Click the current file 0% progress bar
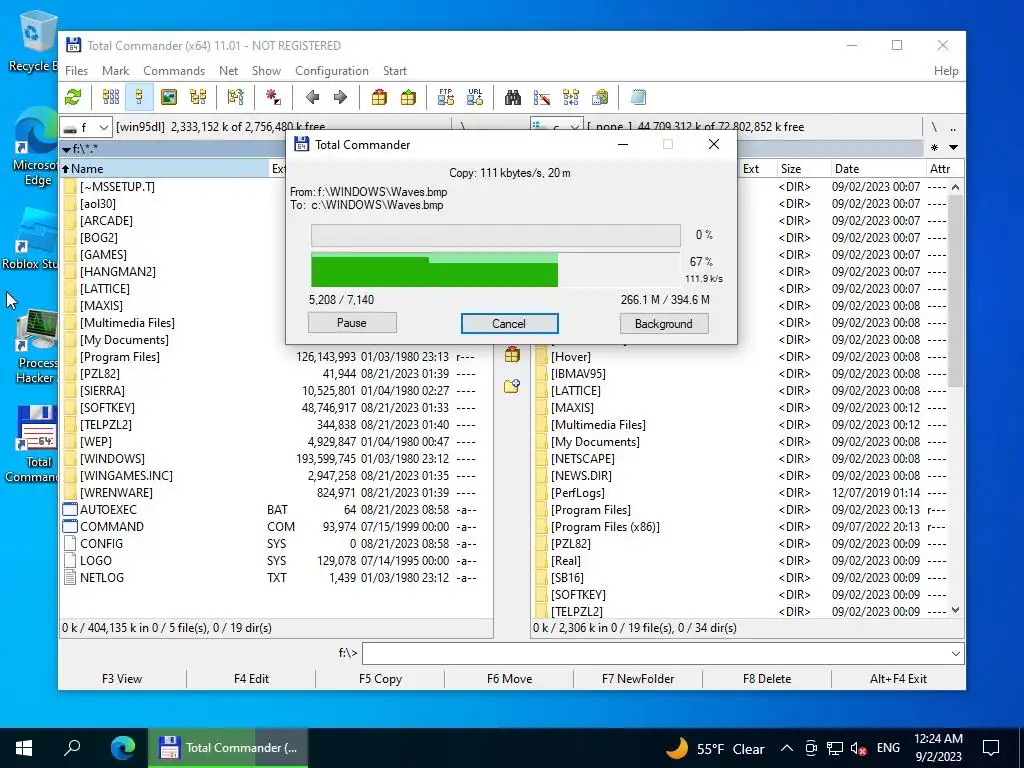The width and height of the screenshot is (1024, 768). (496, 235)
